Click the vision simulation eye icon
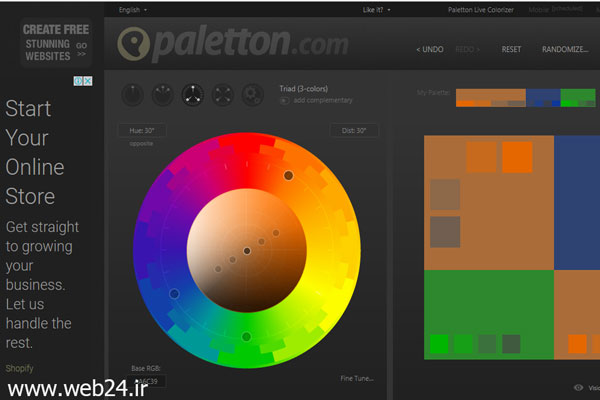Screen dimensions: 600x400 [x=579, y=388]
